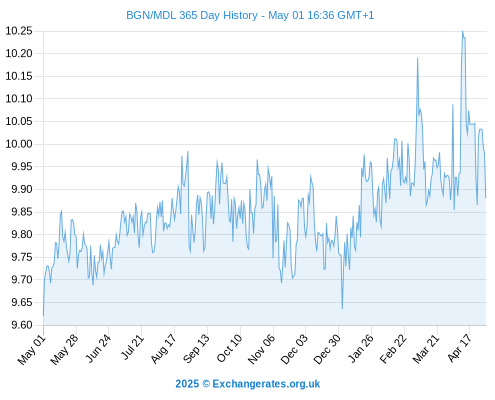The width and height of the screenshot is (495, 400).
Task: Click the 9.60 y-axis value label
Action: click(x=22, y=325)
